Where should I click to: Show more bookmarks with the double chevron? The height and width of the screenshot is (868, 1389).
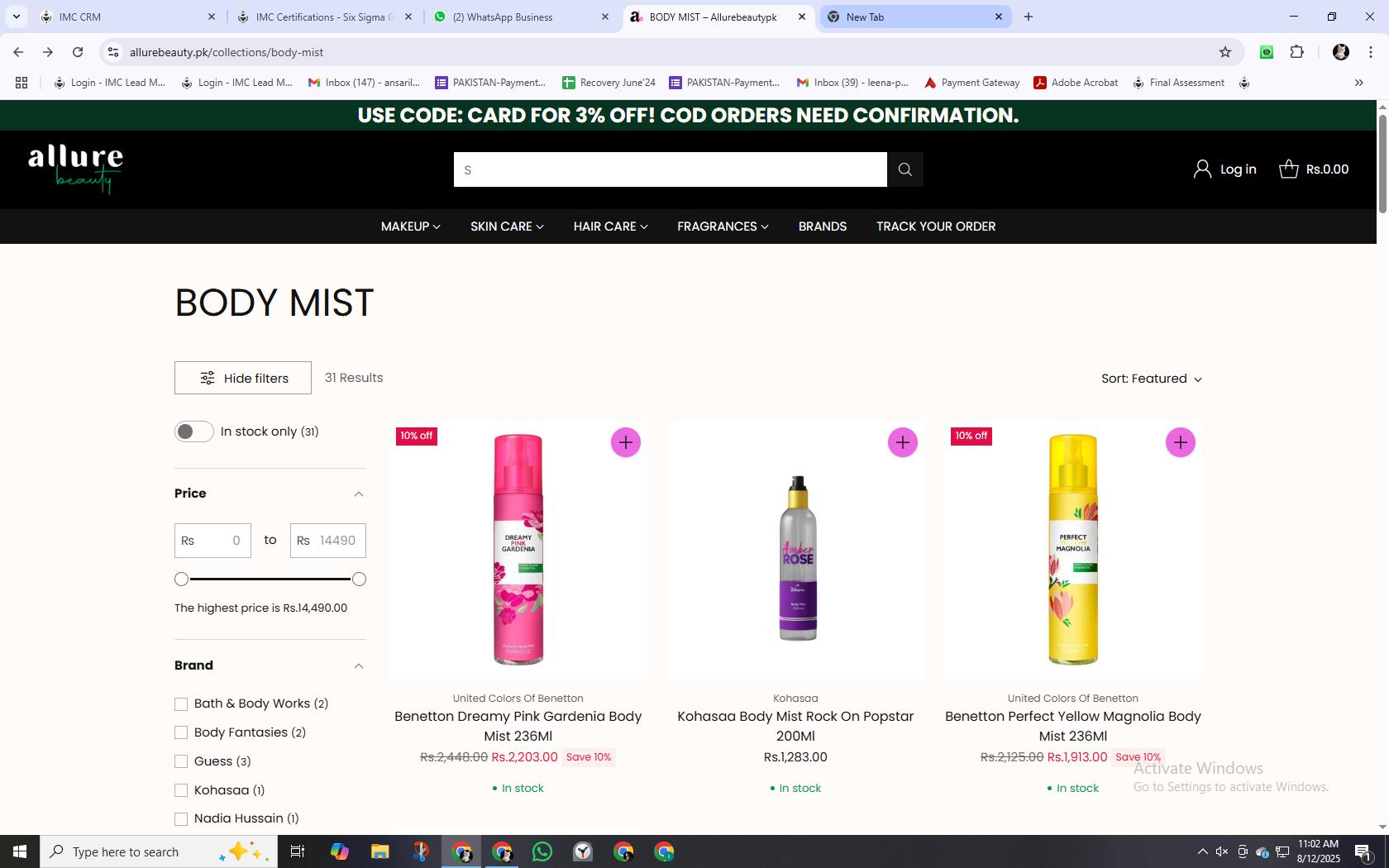click(1358, 83)
